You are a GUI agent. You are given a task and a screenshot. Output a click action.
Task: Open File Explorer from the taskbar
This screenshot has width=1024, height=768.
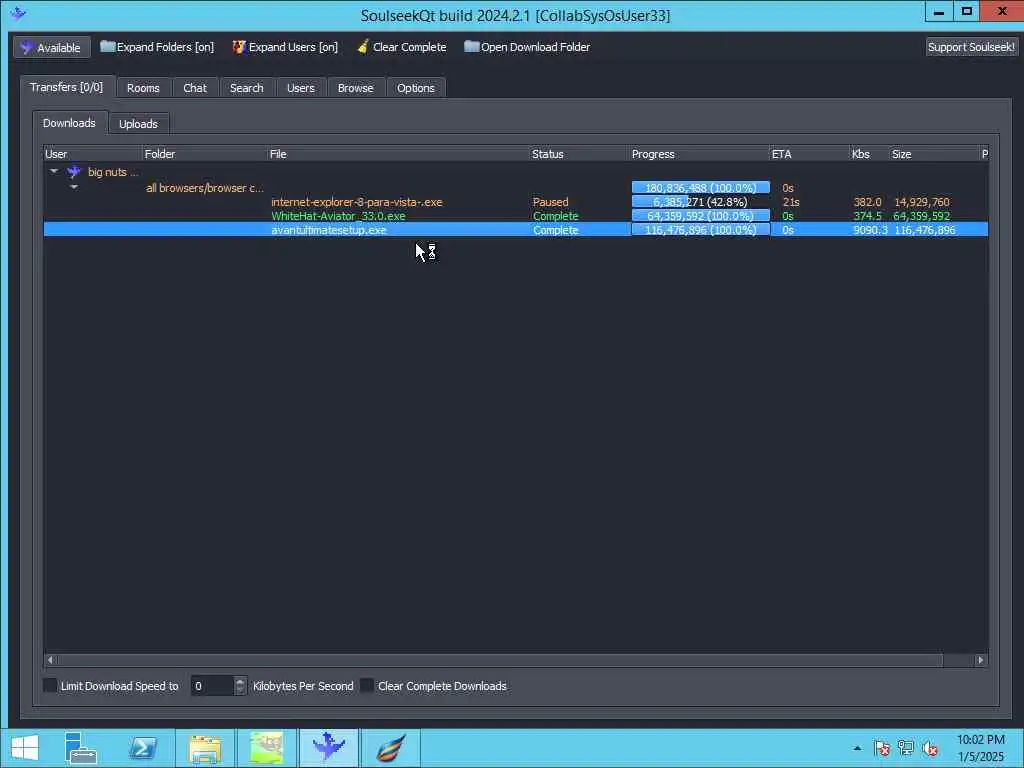[x=205, y=748]
